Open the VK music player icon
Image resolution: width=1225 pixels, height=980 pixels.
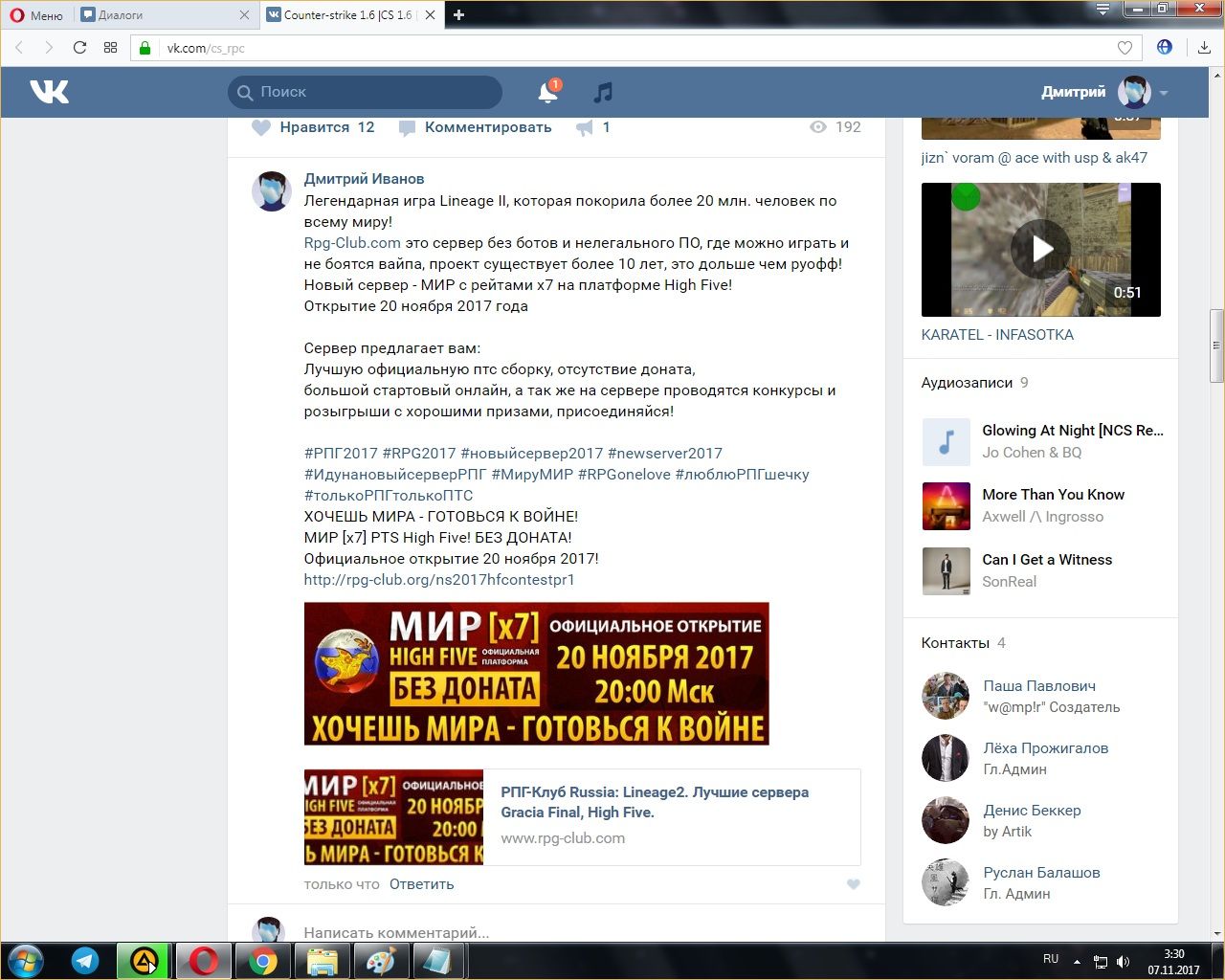click(603, 92)
